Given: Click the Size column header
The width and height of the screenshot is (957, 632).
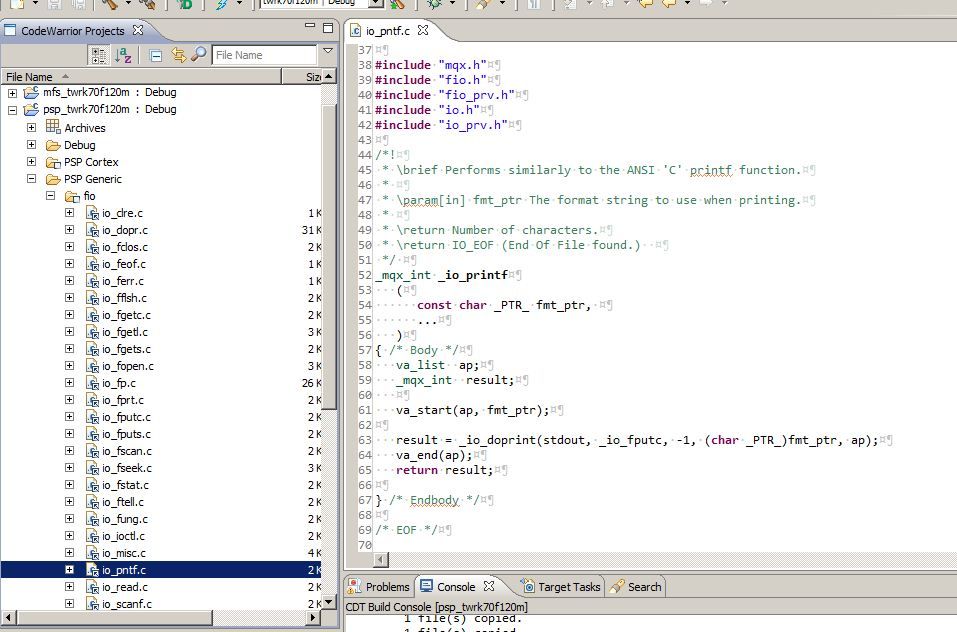Looking at the screenshot, I should click(x=303, y=77).
